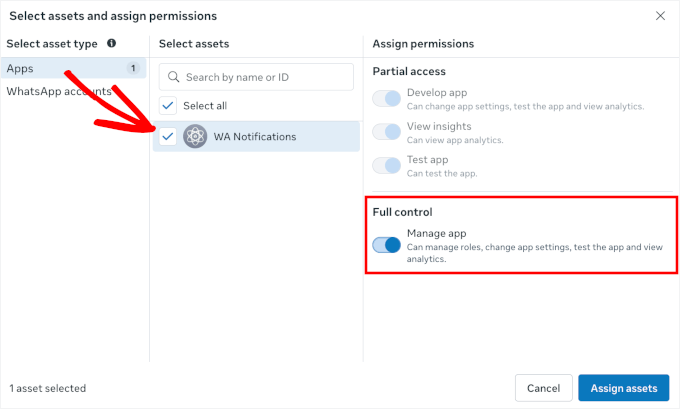
Task: Click the Full control section heading
Action: point(402,212)
